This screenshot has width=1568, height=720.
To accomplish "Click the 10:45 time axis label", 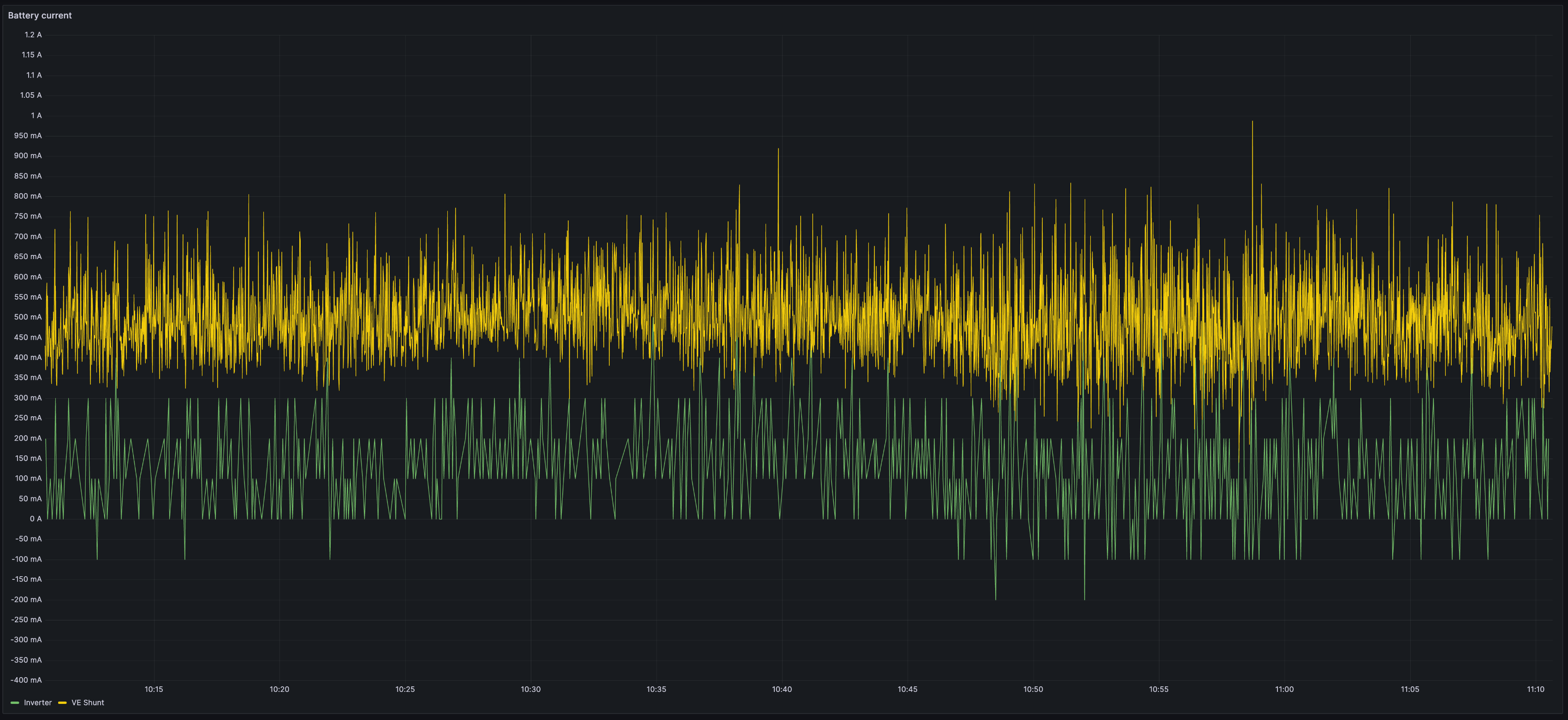I will [x=908, y=689].
